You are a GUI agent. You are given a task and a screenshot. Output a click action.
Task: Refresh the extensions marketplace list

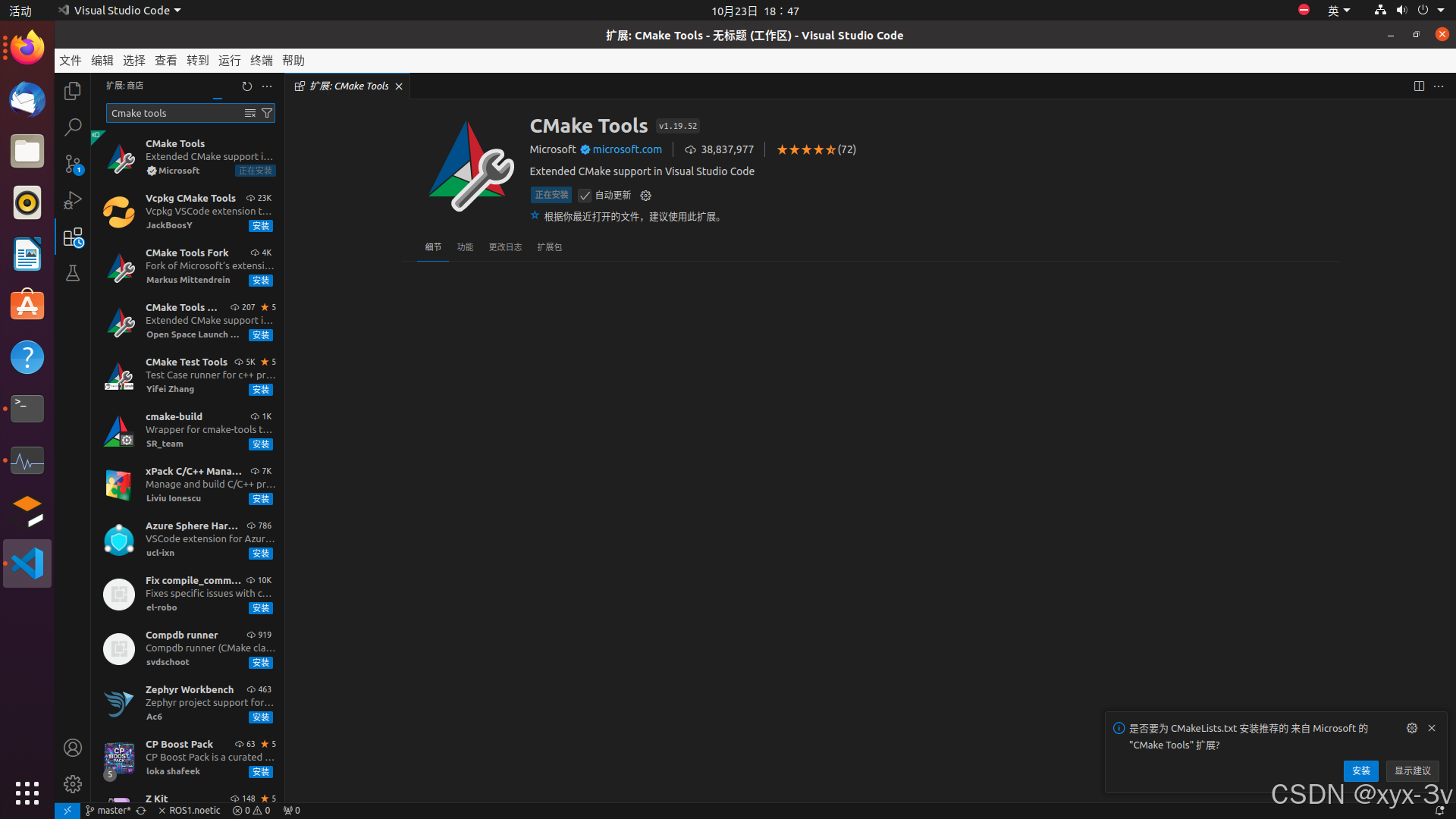tap(246, 86)
